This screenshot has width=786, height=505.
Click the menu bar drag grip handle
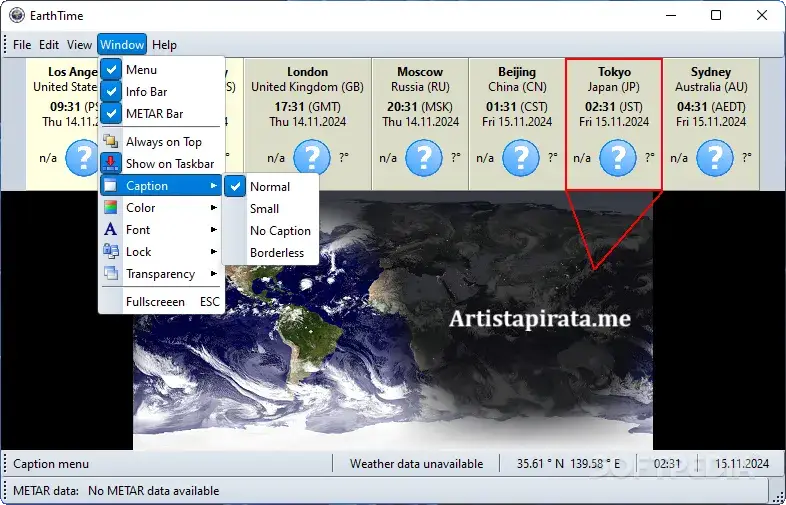tap(5, 45)
